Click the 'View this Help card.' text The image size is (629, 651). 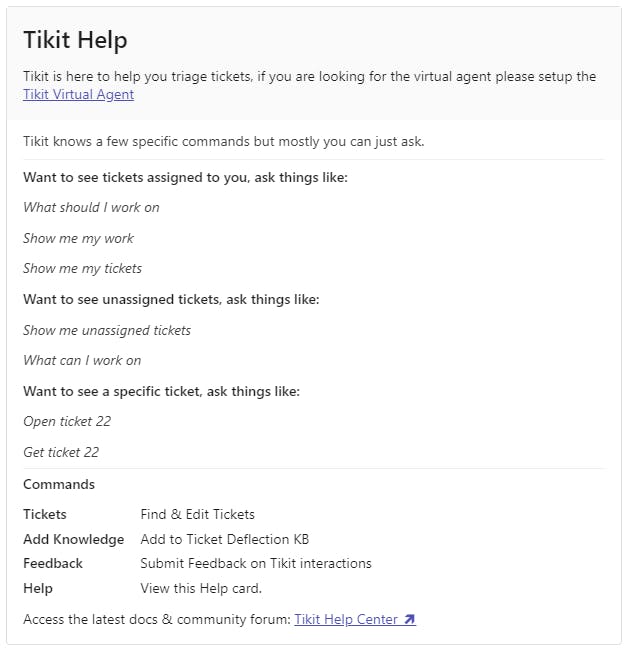201,588
